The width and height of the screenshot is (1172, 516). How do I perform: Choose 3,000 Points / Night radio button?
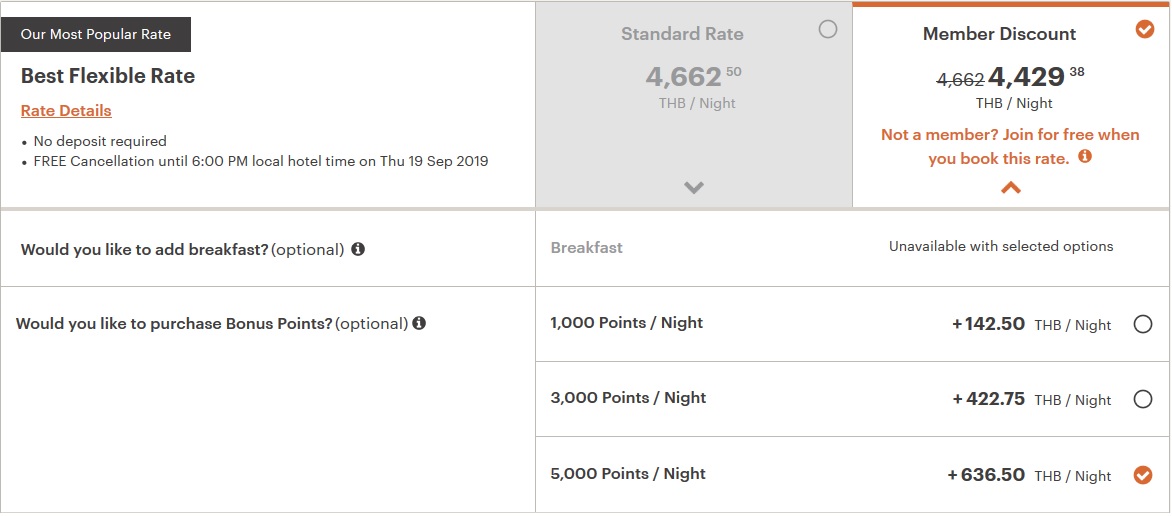(1143, 399)
